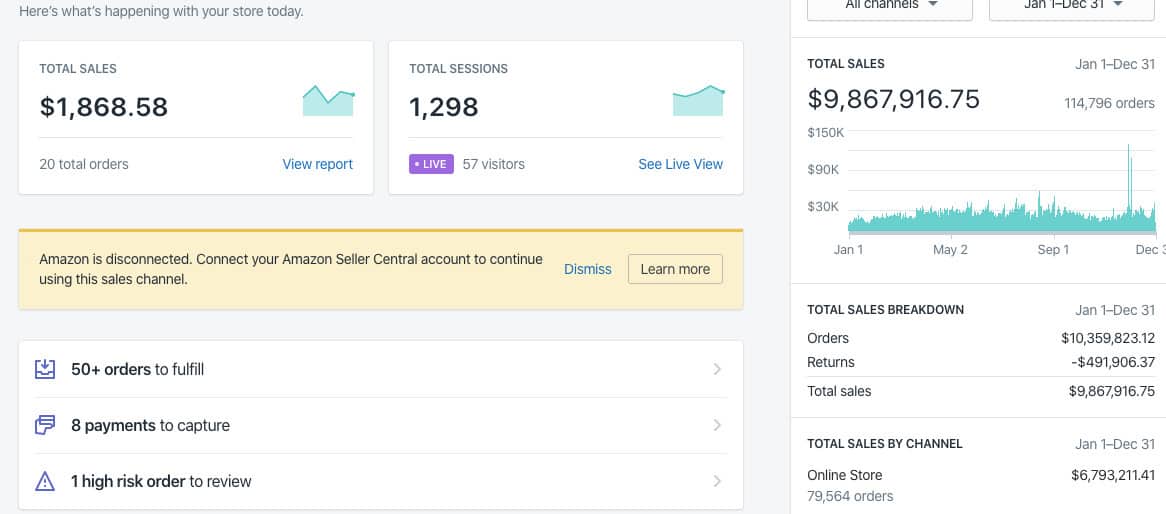Click the Learn more button

(x=675, y=269)
